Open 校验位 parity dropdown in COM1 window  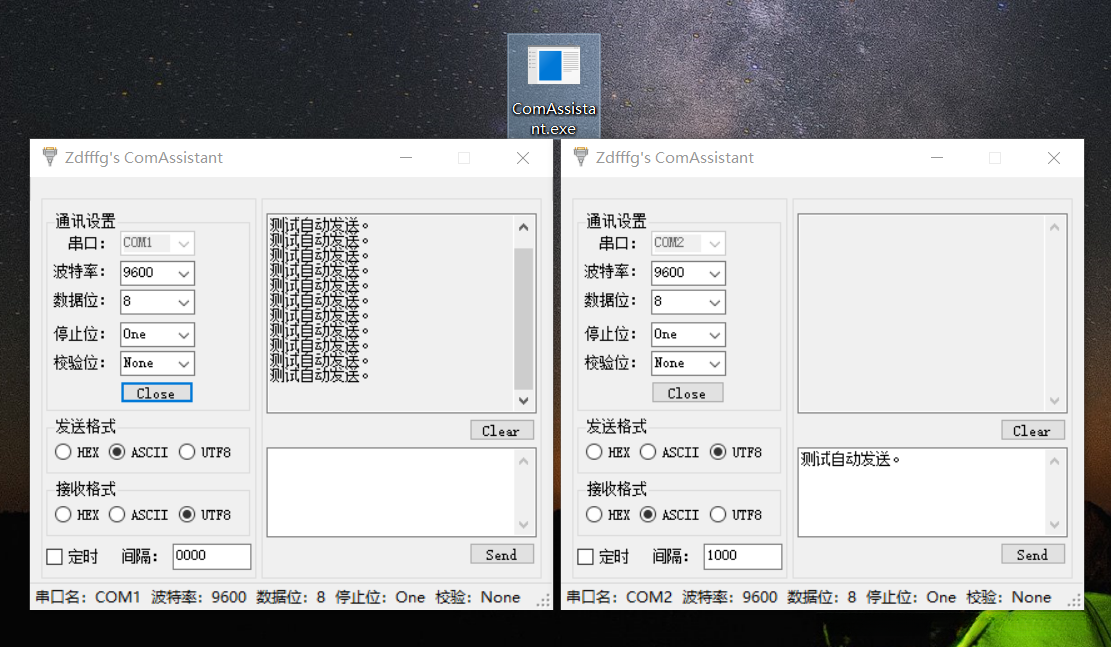[x=157, y=364]
